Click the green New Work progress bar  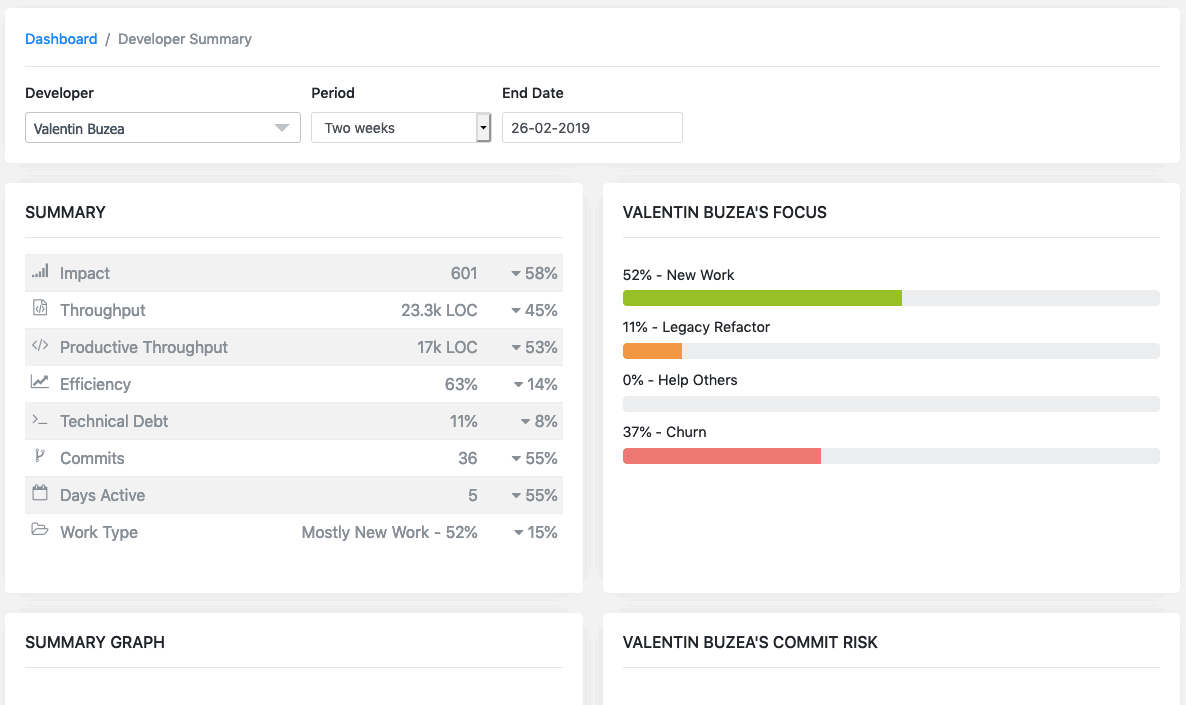tap(762, 298)
